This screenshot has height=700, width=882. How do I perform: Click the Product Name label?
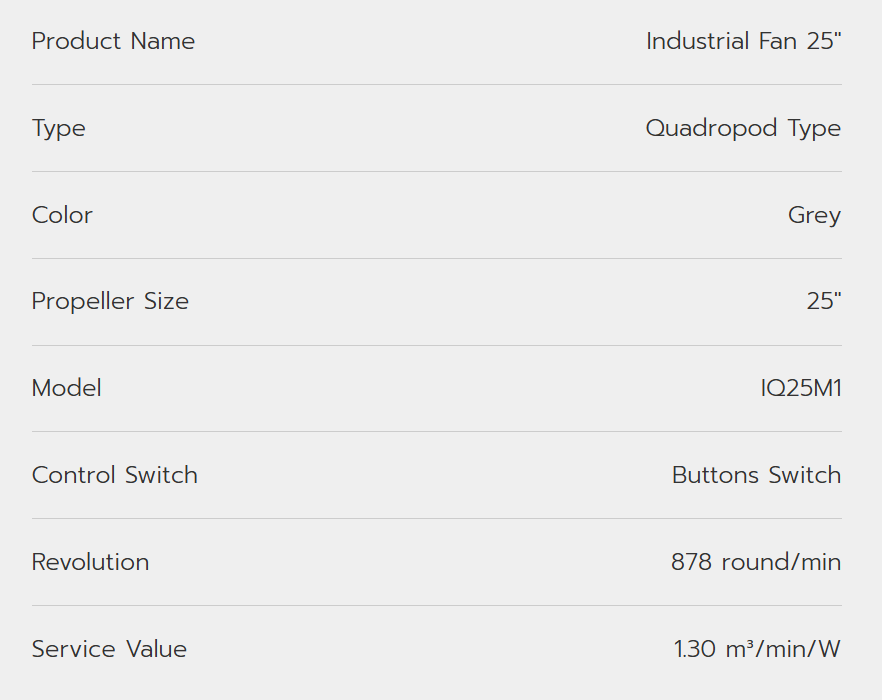tap(113, 41)
